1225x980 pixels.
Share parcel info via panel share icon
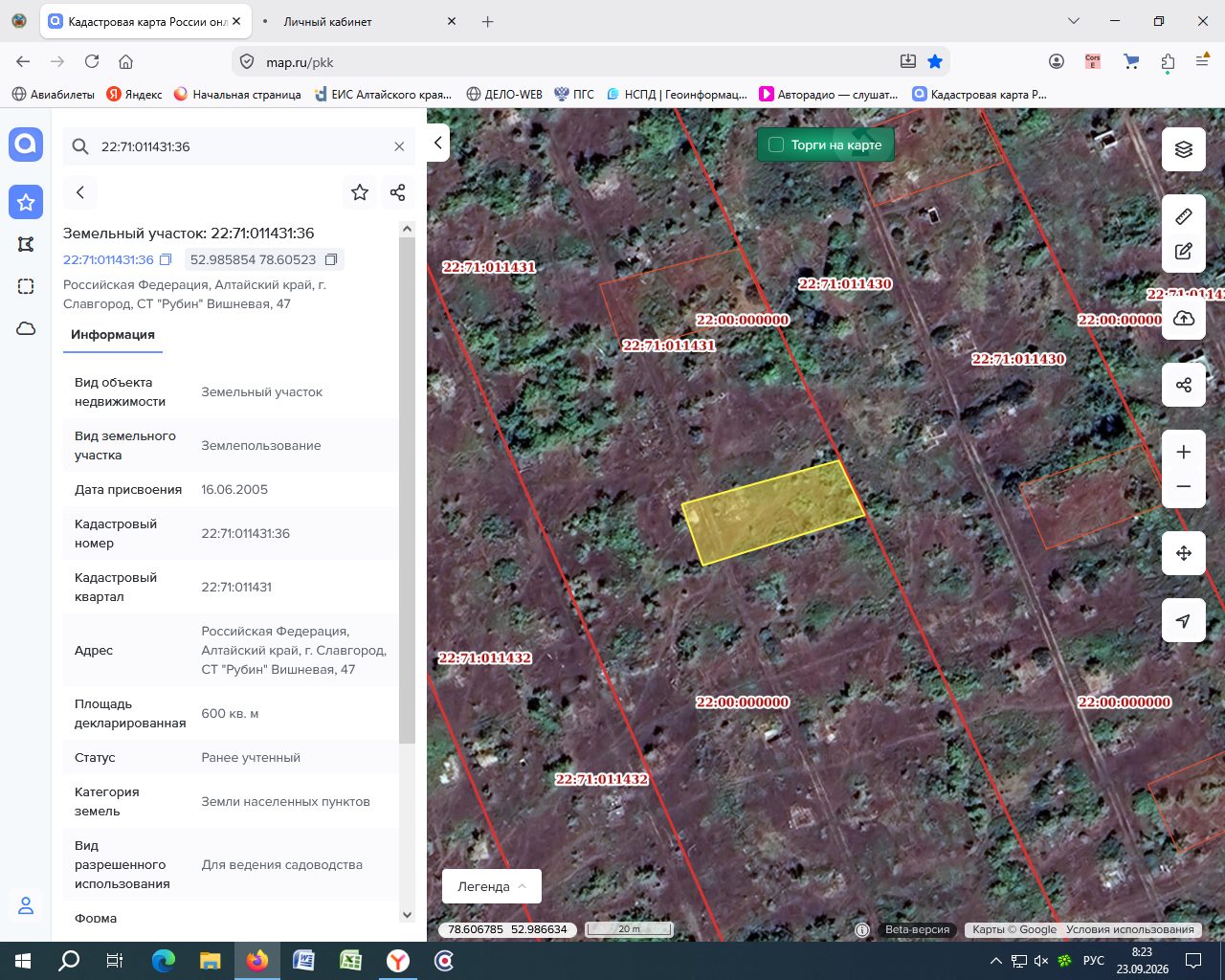coord(398,192)
